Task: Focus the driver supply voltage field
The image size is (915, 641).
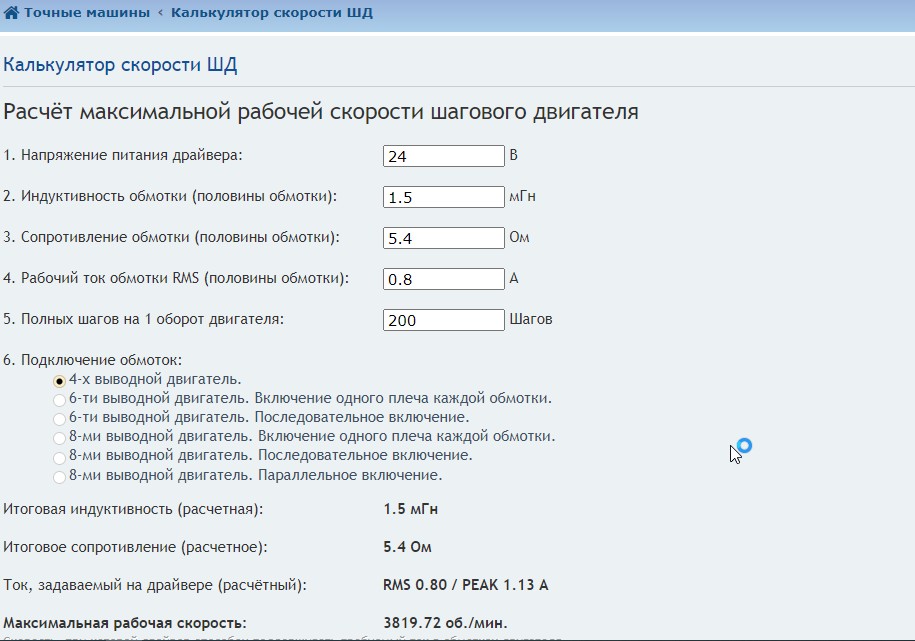Action: point(443,156)
